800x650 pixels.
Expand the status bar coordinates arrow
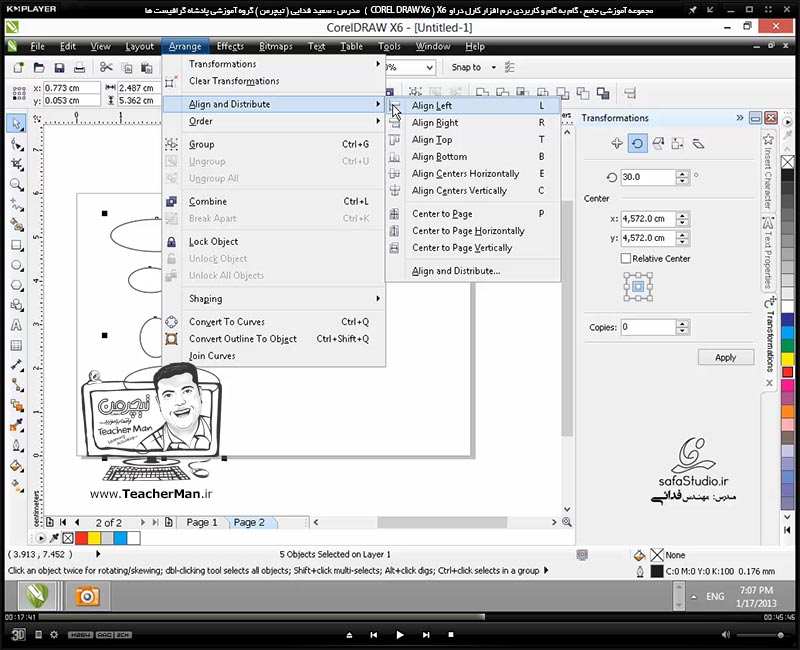pyautogui.click(x=98, y=554)
